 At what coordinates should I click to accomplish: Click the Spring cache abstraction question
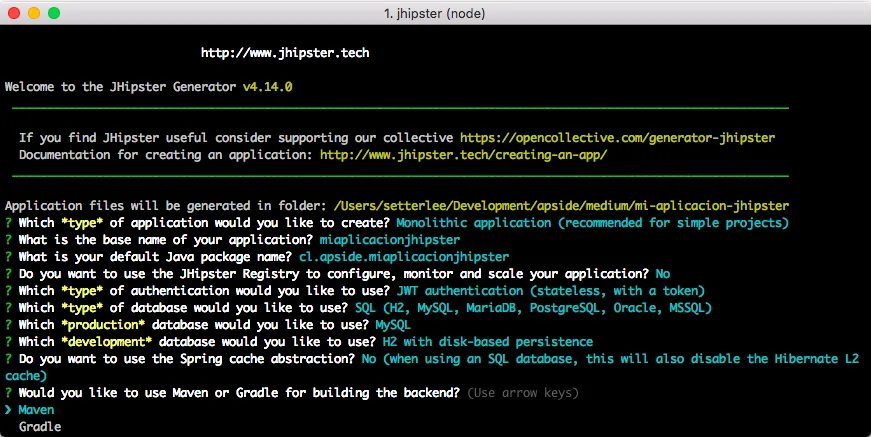[186, 359]
